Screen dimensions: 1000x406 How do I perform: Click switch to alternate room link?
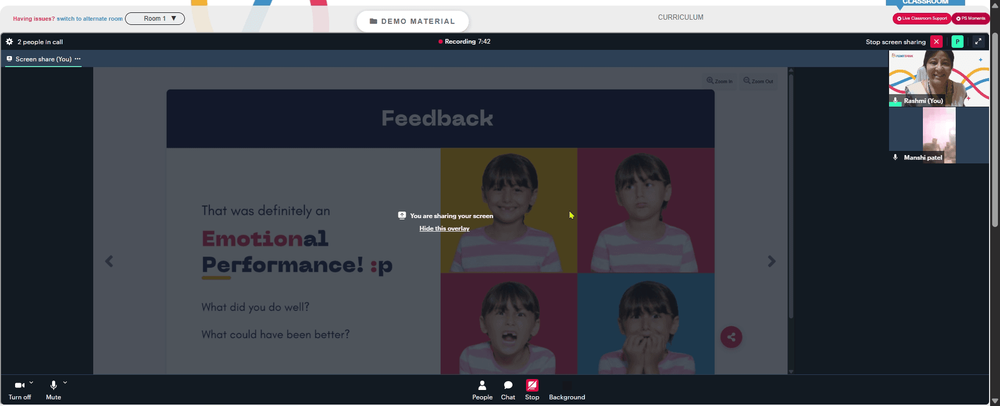pos(89,18)
